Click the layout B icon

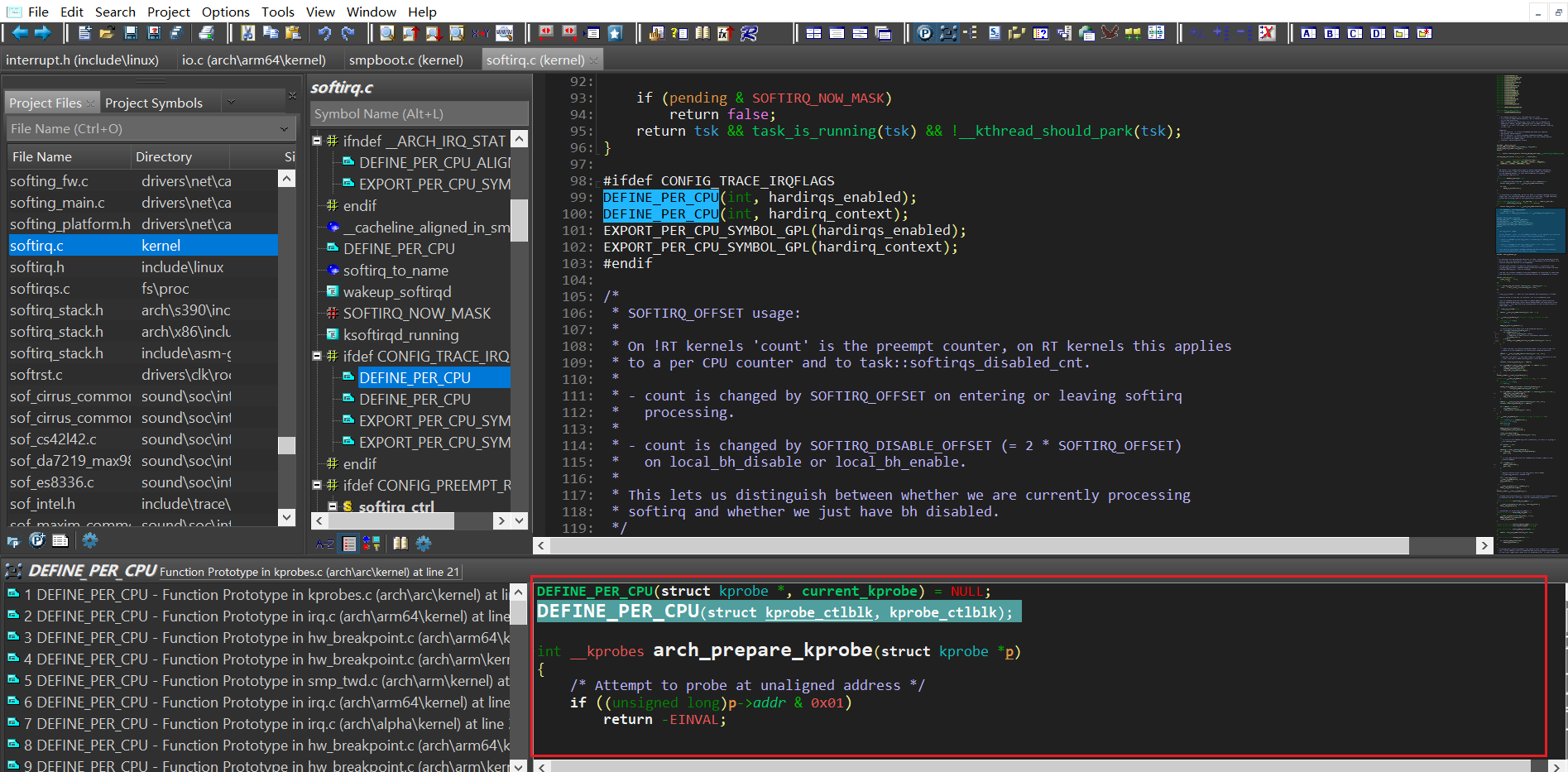tap(1331, 33)
